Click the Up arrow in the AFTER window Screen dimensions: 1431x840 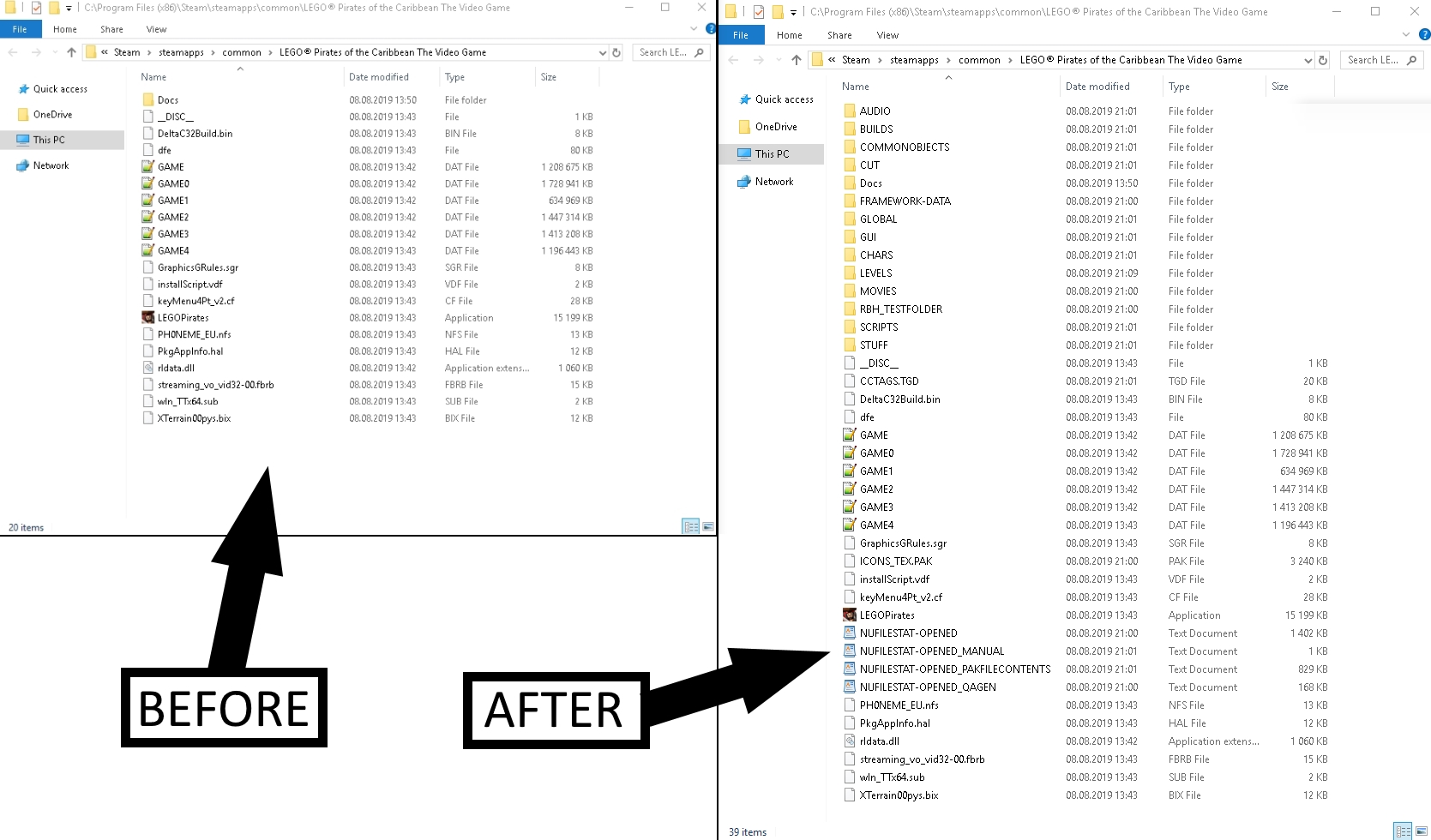tap(797, 60)
